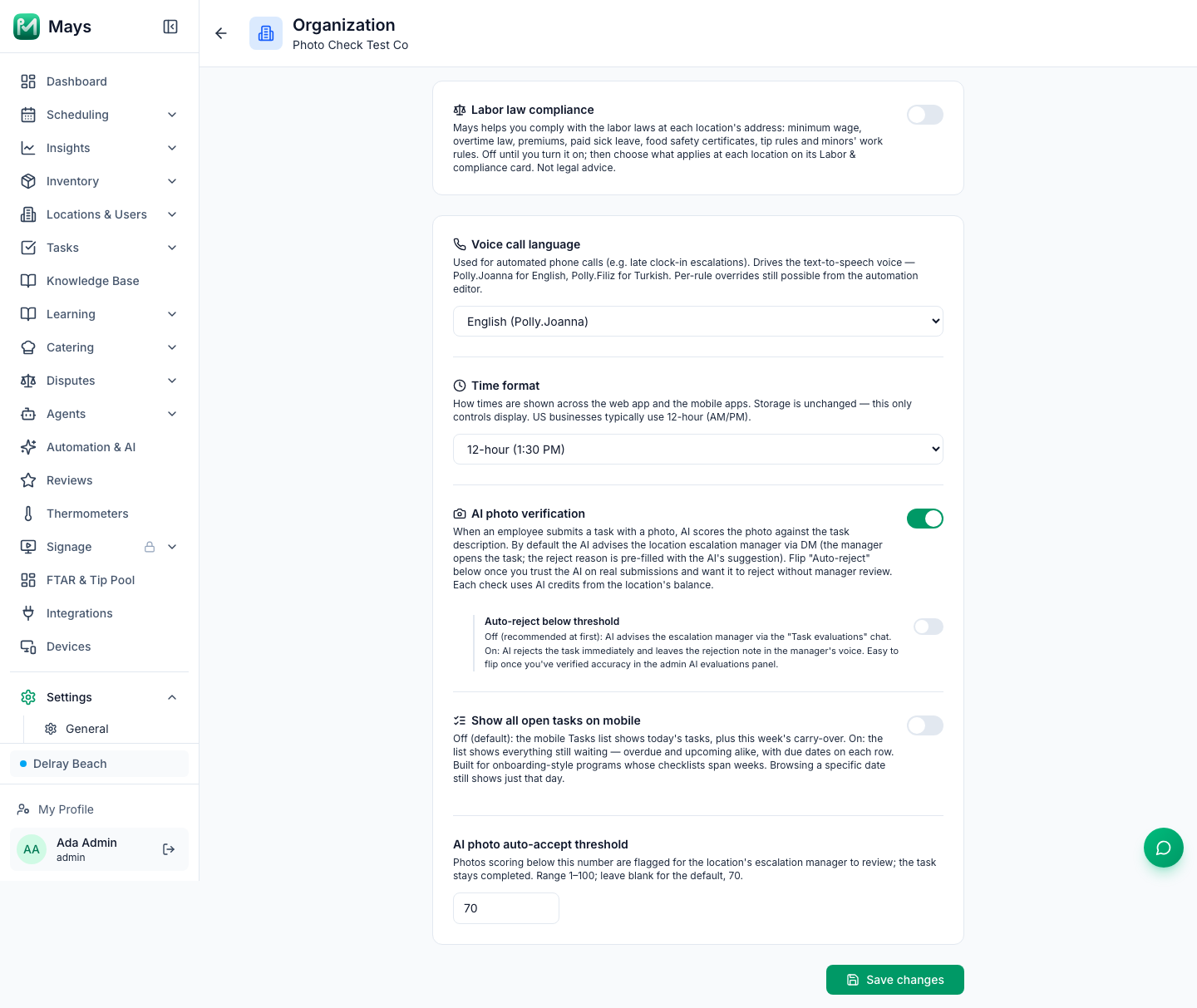
Task: Open Locations & Users menu
Action: pos(99,214)
